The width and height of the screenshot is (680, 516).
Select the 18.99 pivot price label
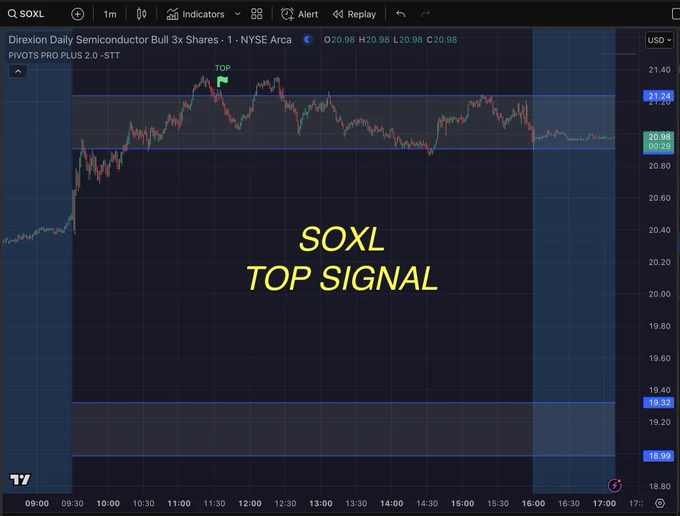[658, 456]
